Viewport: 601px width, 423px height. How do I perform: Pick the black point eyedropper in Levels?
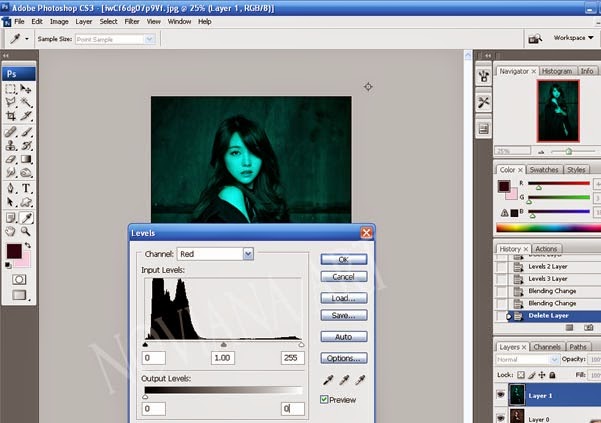[x=328, y=380]
